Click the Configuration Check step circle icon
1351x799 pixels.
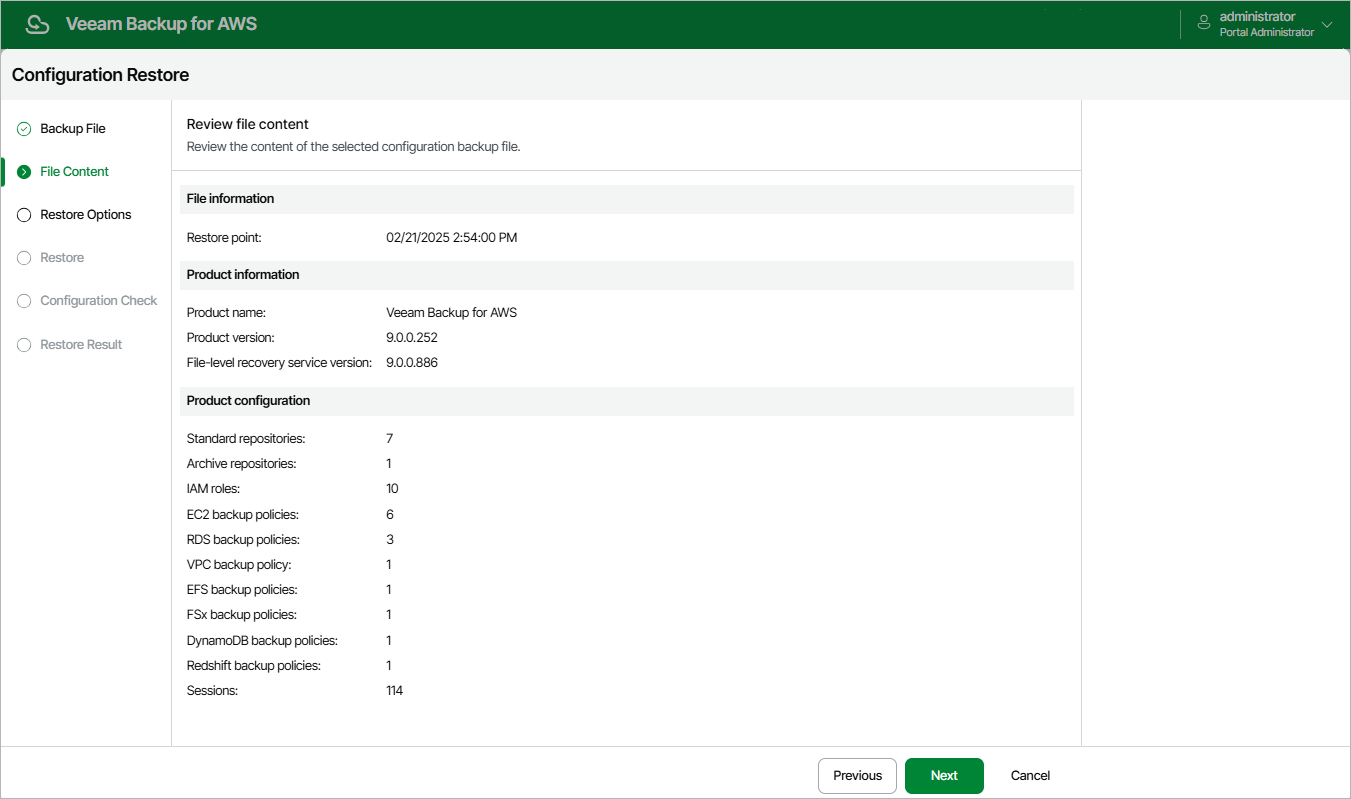point(24,301)
